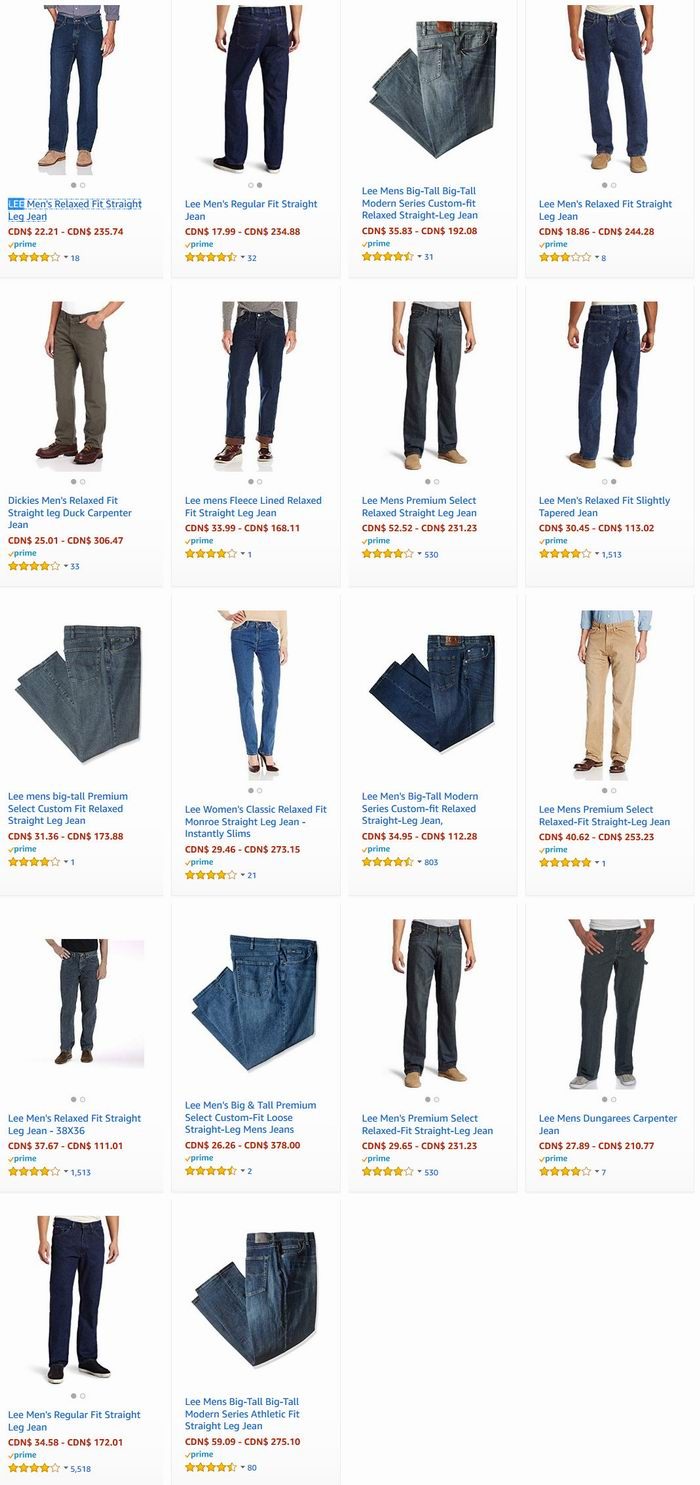Click stars for Lee mens Fleece Lined Relaxed Fit
This screenshot has width=700, height=1485.
211,554
